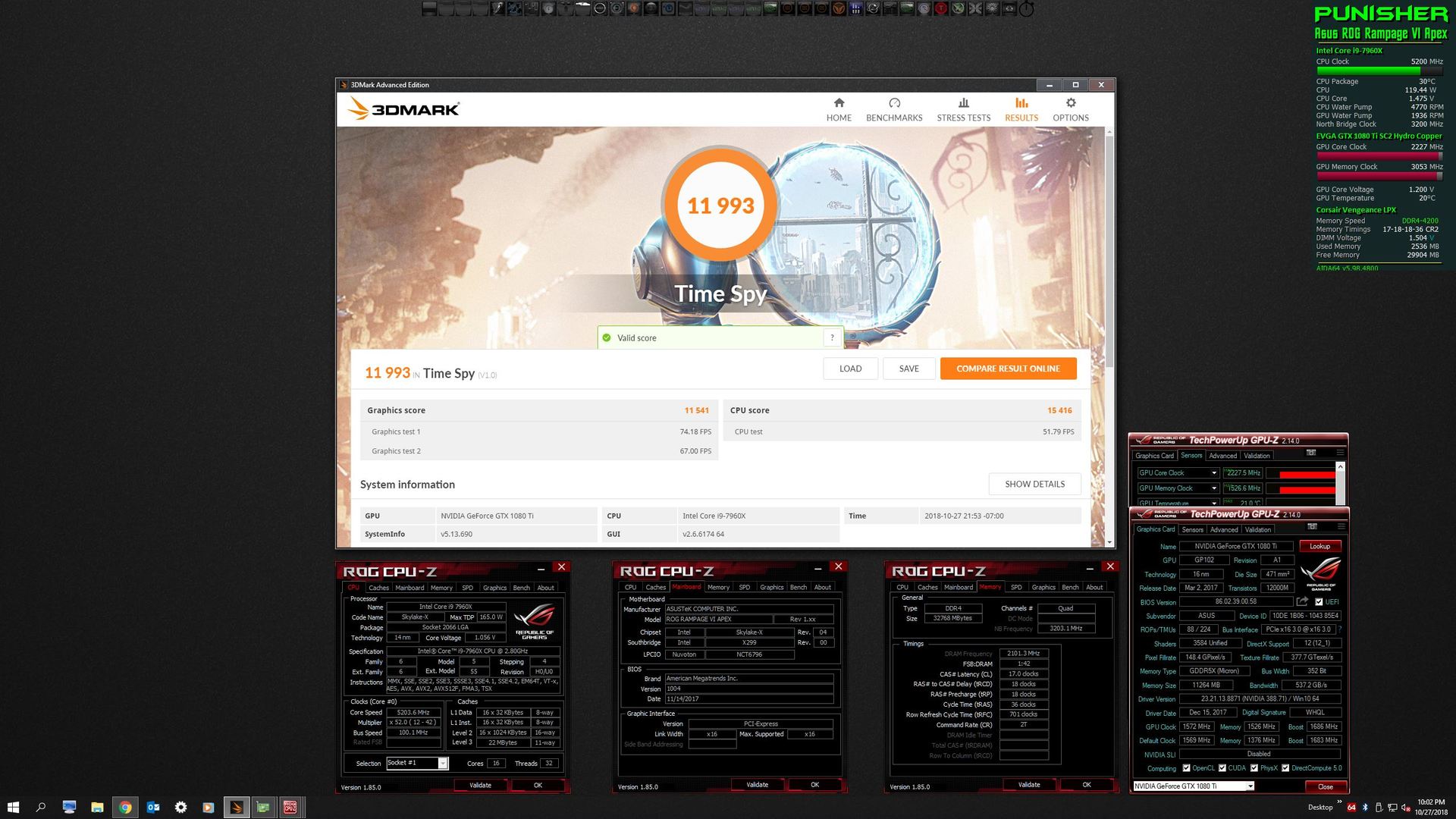
Task: Expand the GPU Temperature sensor dropdown
Action: (x=1213, y=503)
